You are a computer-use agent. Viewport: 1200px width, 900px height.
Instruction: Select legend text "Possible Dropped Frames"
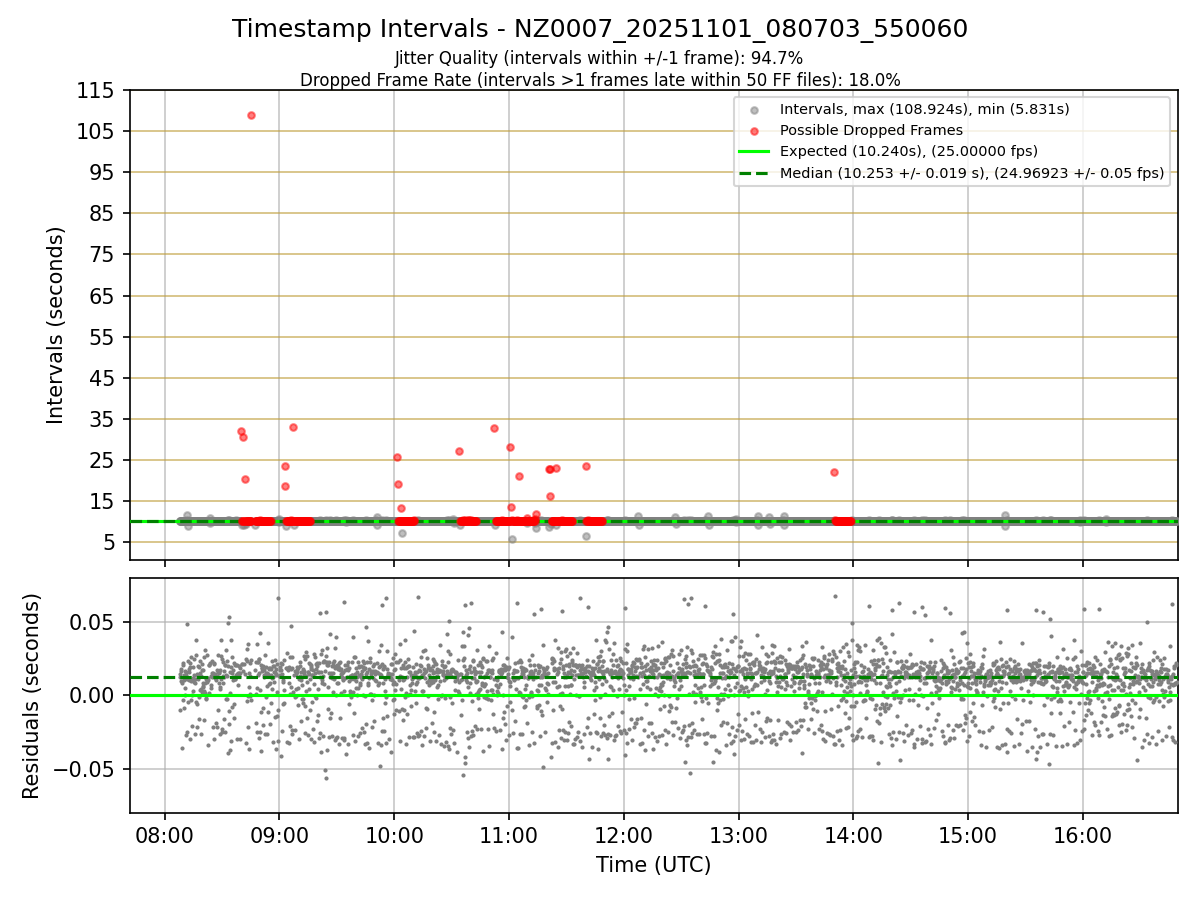[871, 131]
